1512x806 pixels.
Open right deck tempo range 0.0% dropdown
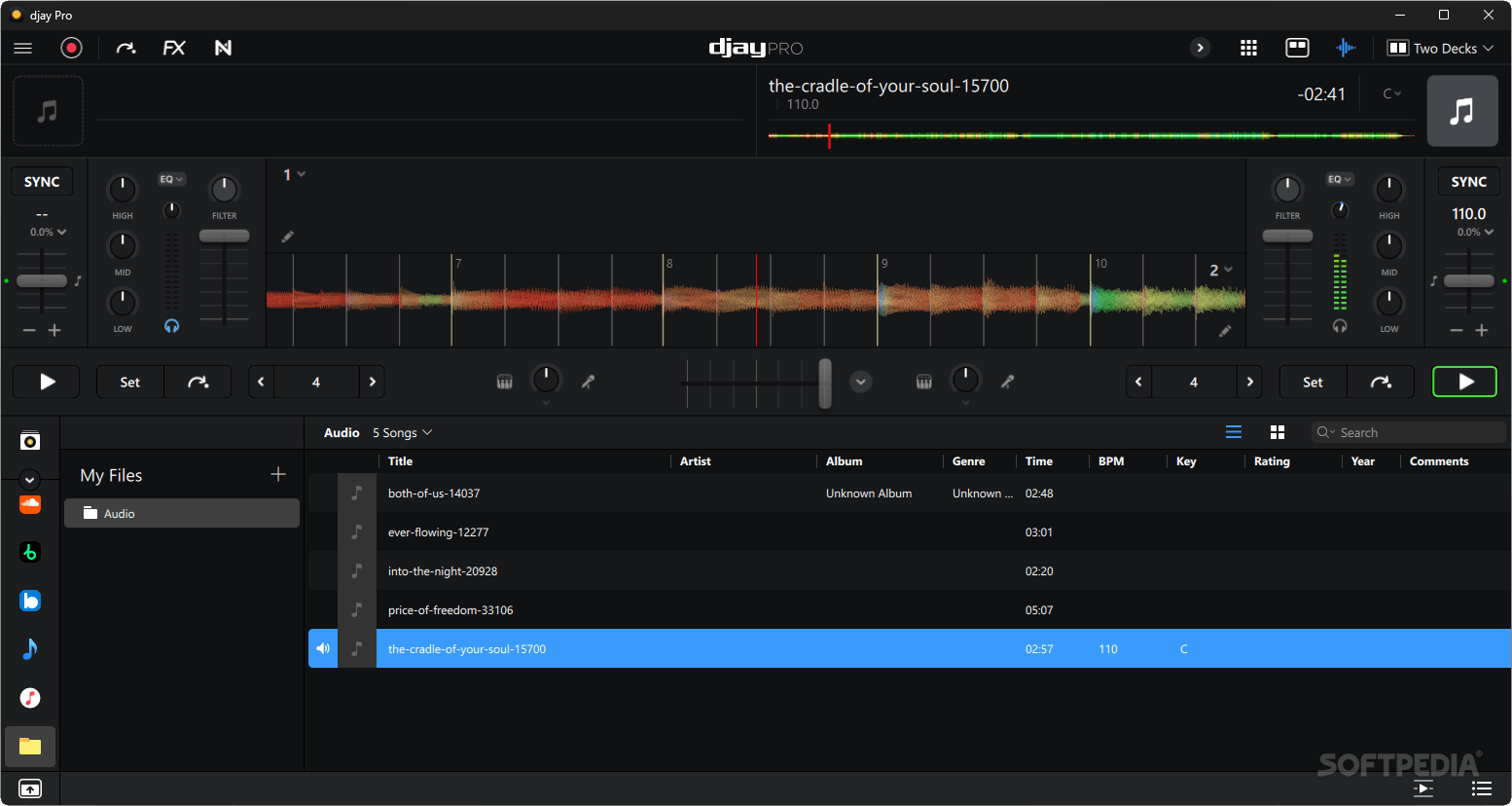1475,232
